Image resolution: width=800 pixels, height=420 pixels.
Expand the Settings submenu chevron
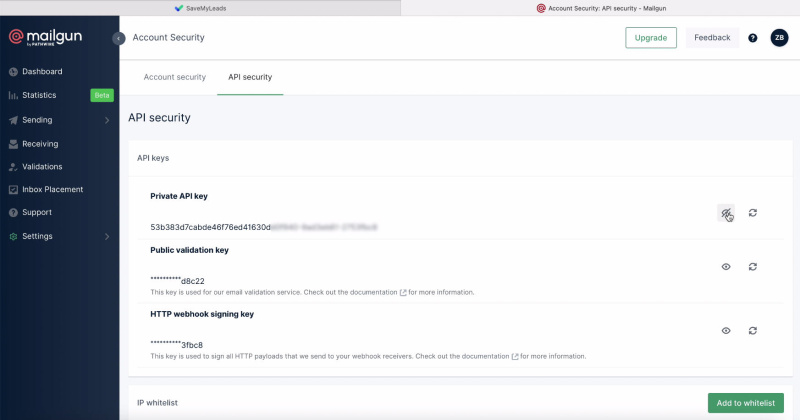coord(107,237)
